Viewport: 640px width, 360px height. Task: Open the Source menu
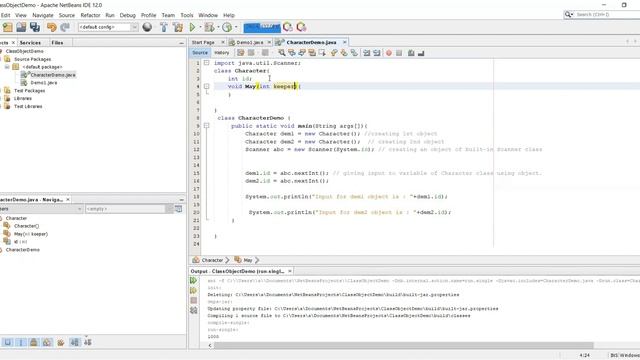click(x=67, y=15)
